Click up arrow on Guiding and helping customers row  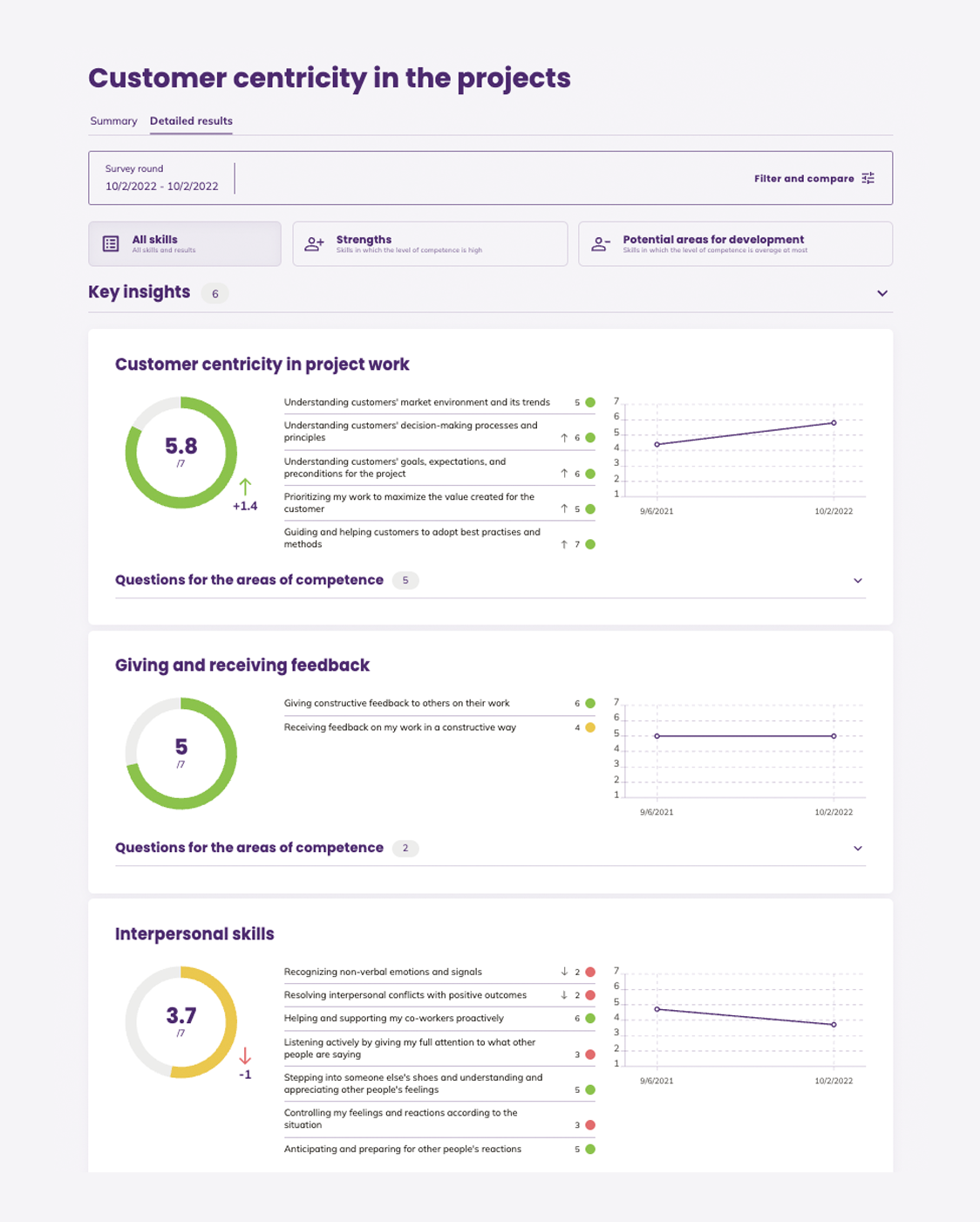564,544
